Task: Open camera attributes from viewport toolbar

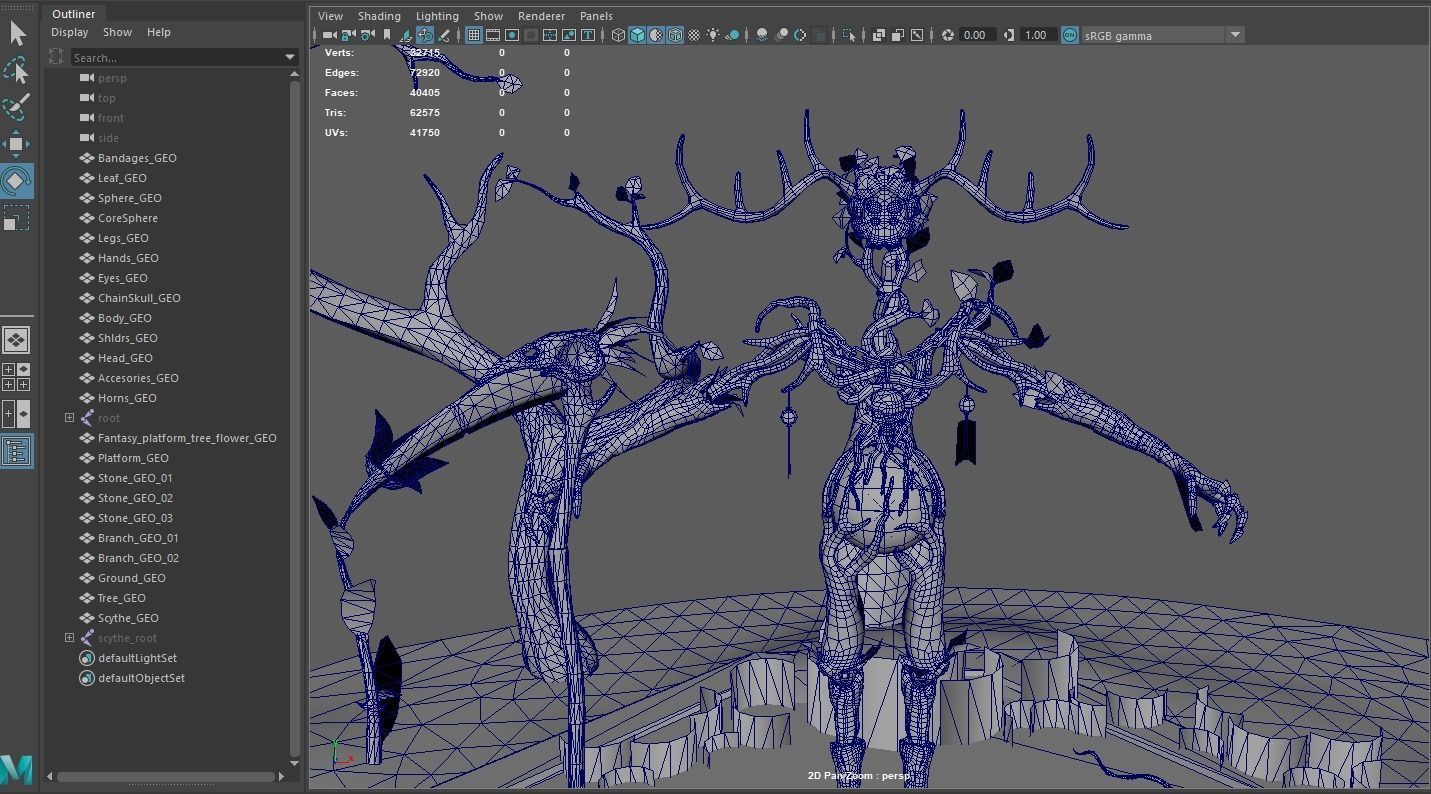Action: (367, 35)
